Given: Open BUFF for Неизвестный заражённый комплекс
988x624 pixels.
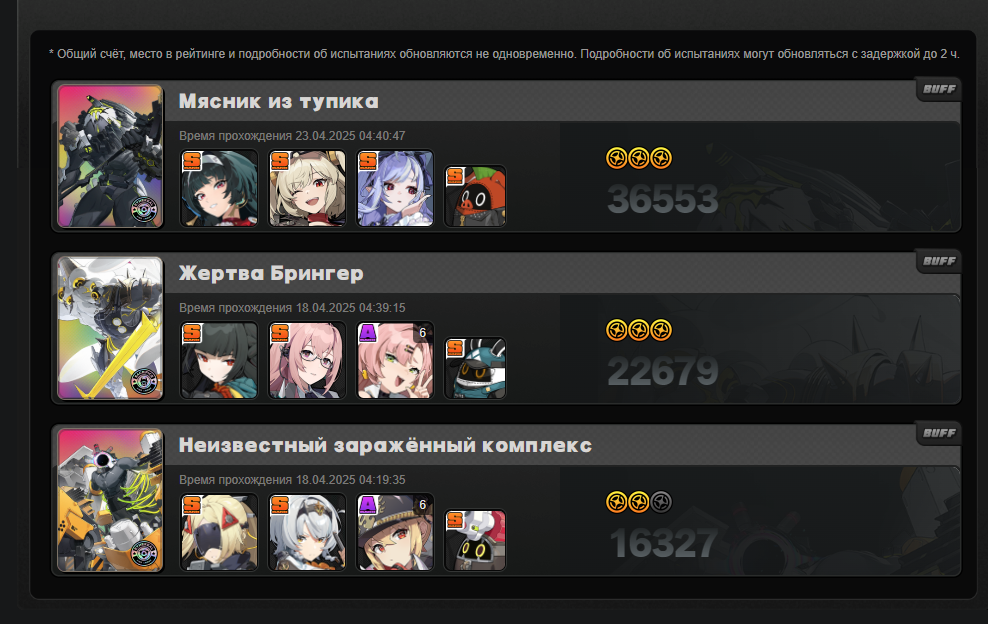Looking at the screenshot, I should coord(939,433).
